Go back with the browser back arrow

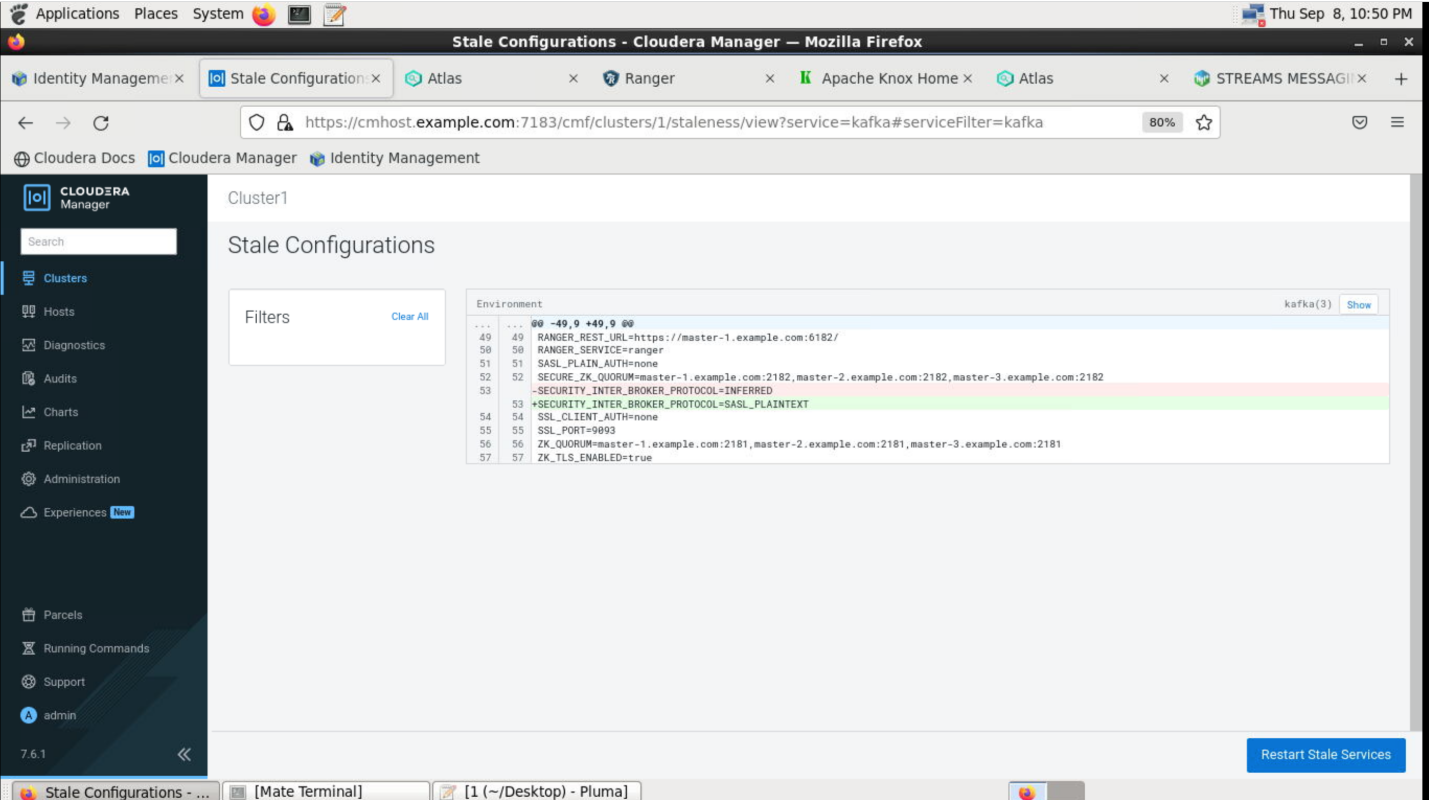(26, 123)
